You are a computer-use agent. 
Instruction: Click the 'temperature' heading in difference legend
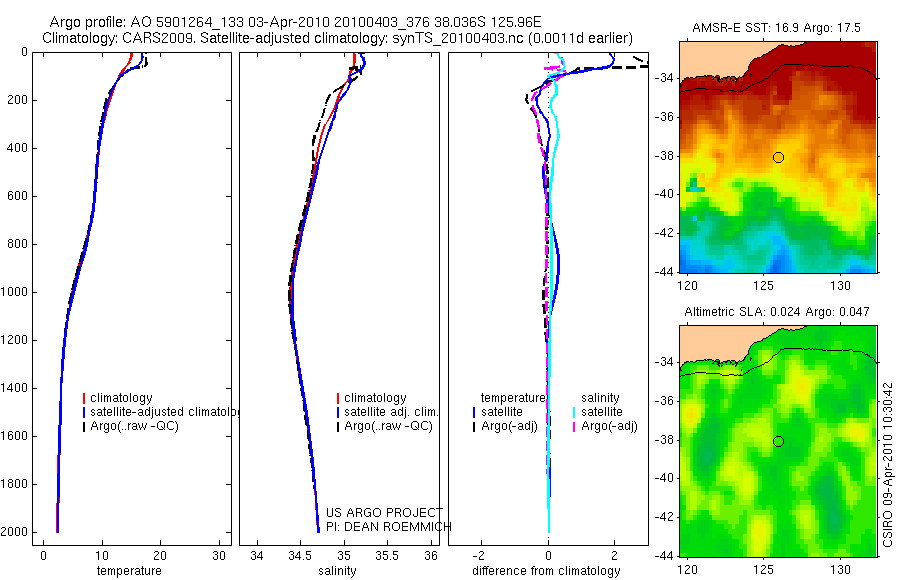(513, 398)
